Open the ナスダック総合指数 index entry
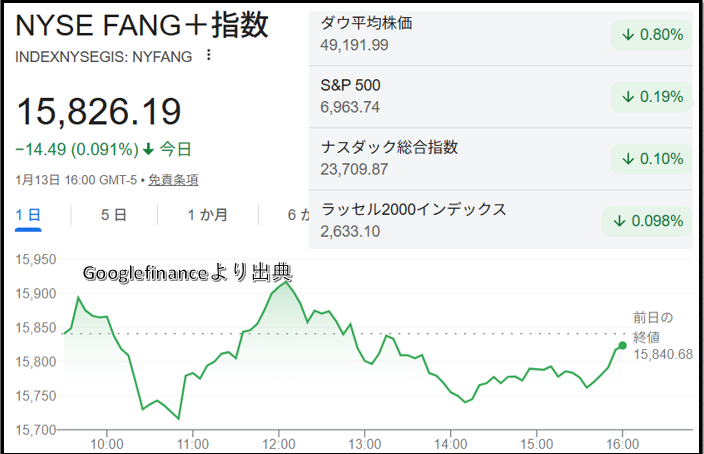 390,147
